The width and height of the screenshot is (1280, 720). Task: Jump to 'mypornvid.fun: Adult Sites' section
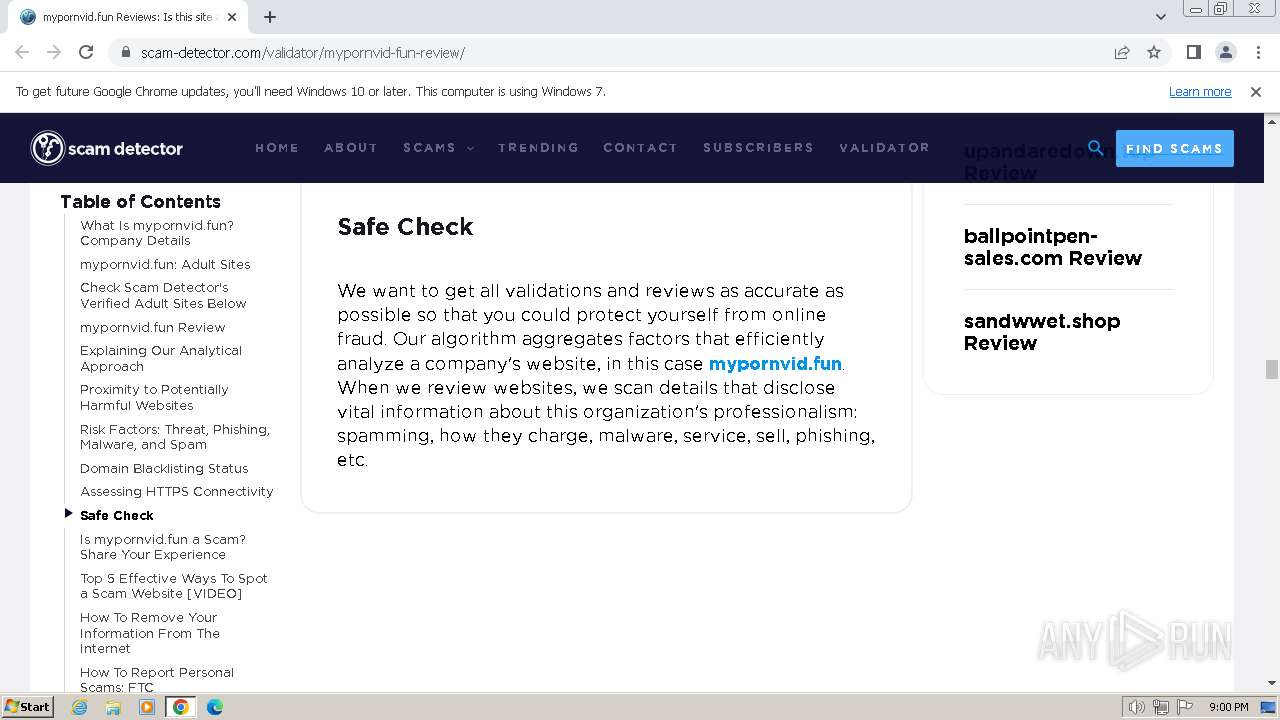click(x=165, y=264)
